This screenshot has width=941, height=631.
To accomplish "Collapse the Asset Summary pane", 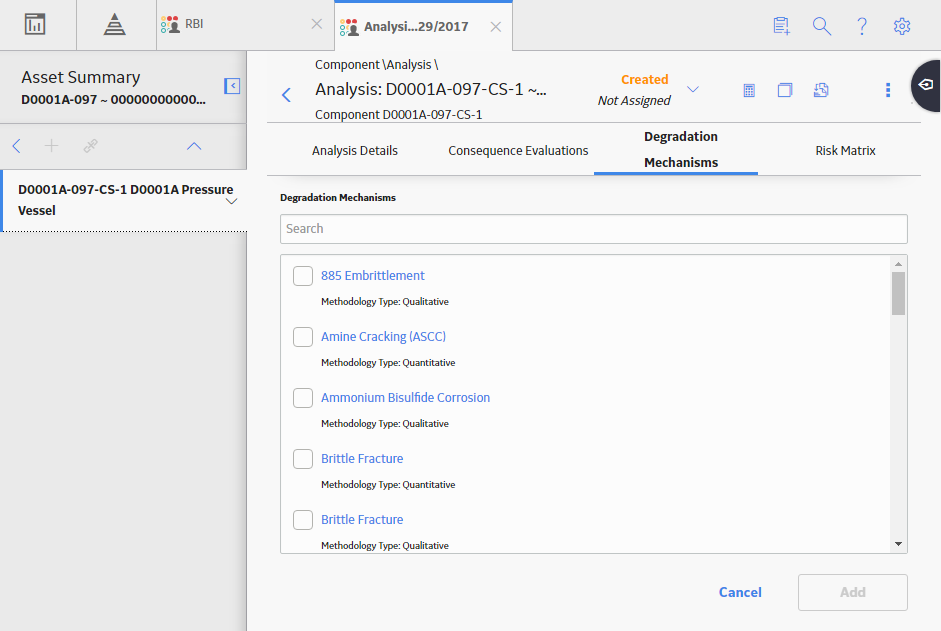I will (x=232, y=86).
